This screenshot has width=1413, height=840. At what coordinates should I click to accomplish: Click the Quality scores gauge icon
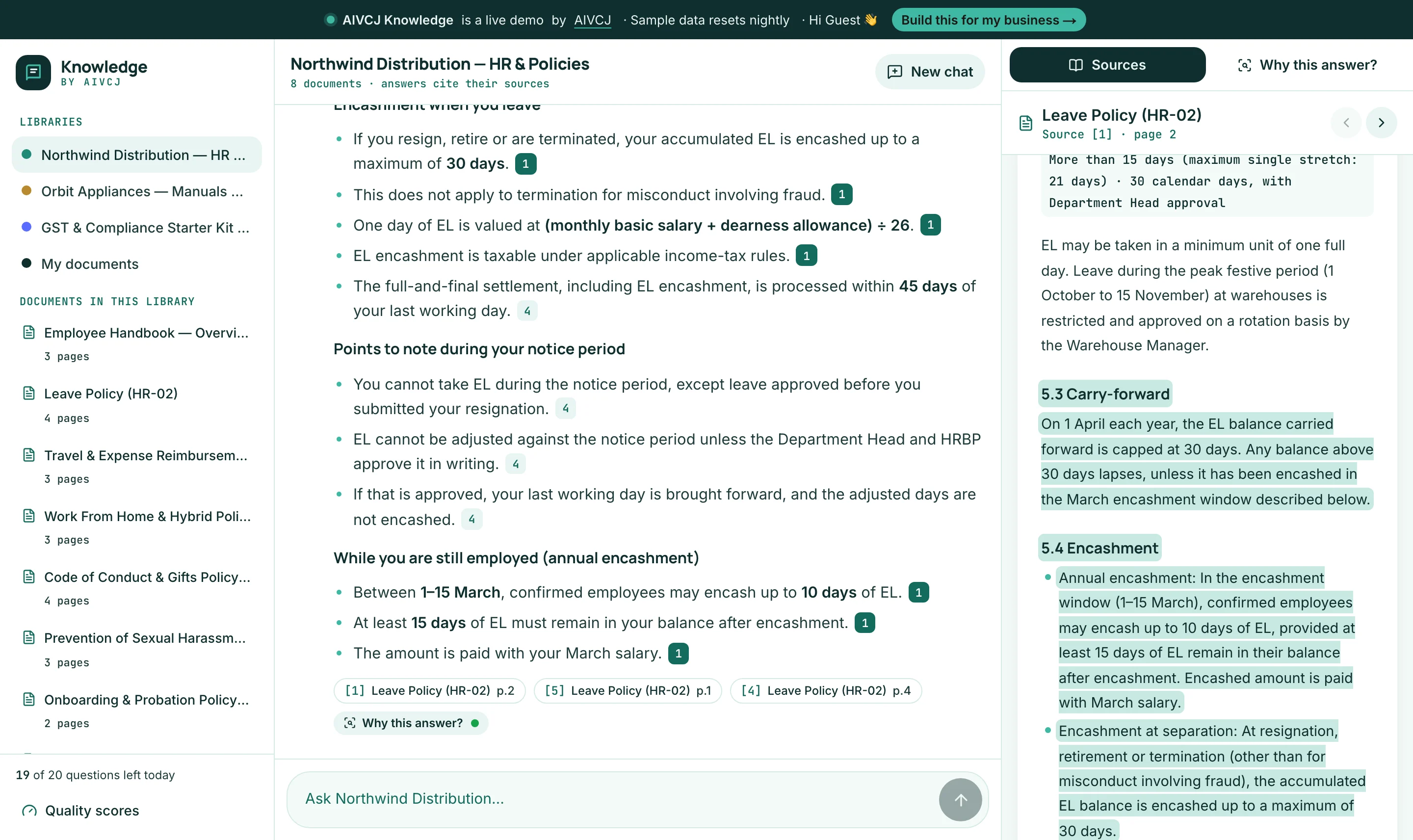(29, 811)
